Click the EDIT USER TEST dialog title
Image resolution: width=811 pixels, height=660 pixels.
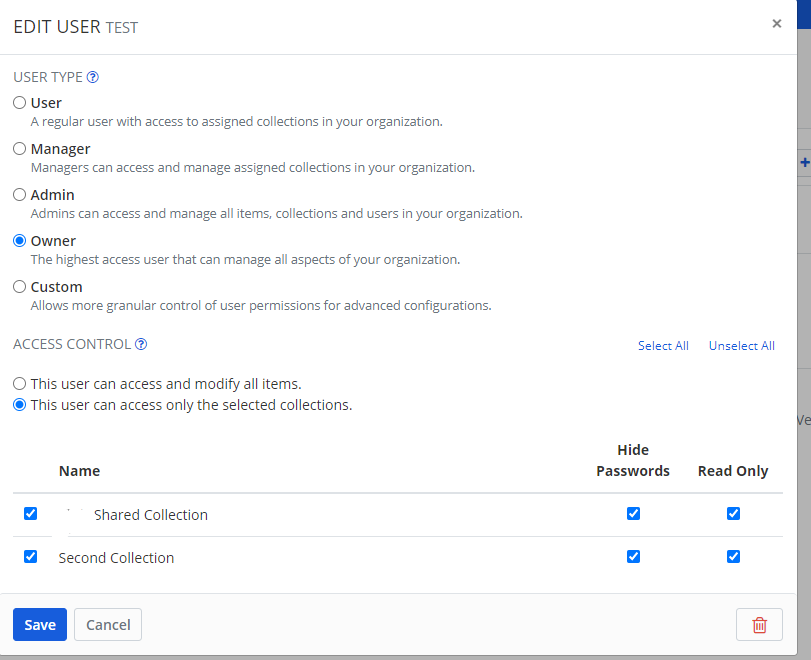click(76, 27)
